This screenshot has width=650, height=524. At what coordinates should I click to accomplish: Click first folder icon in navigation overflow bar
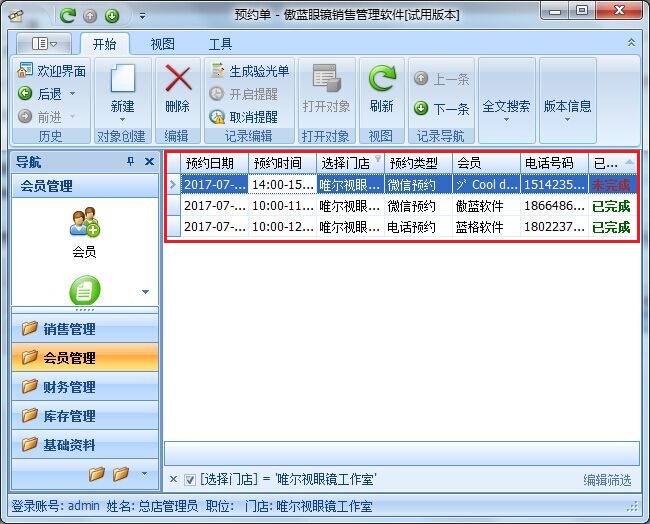(97, 473)
